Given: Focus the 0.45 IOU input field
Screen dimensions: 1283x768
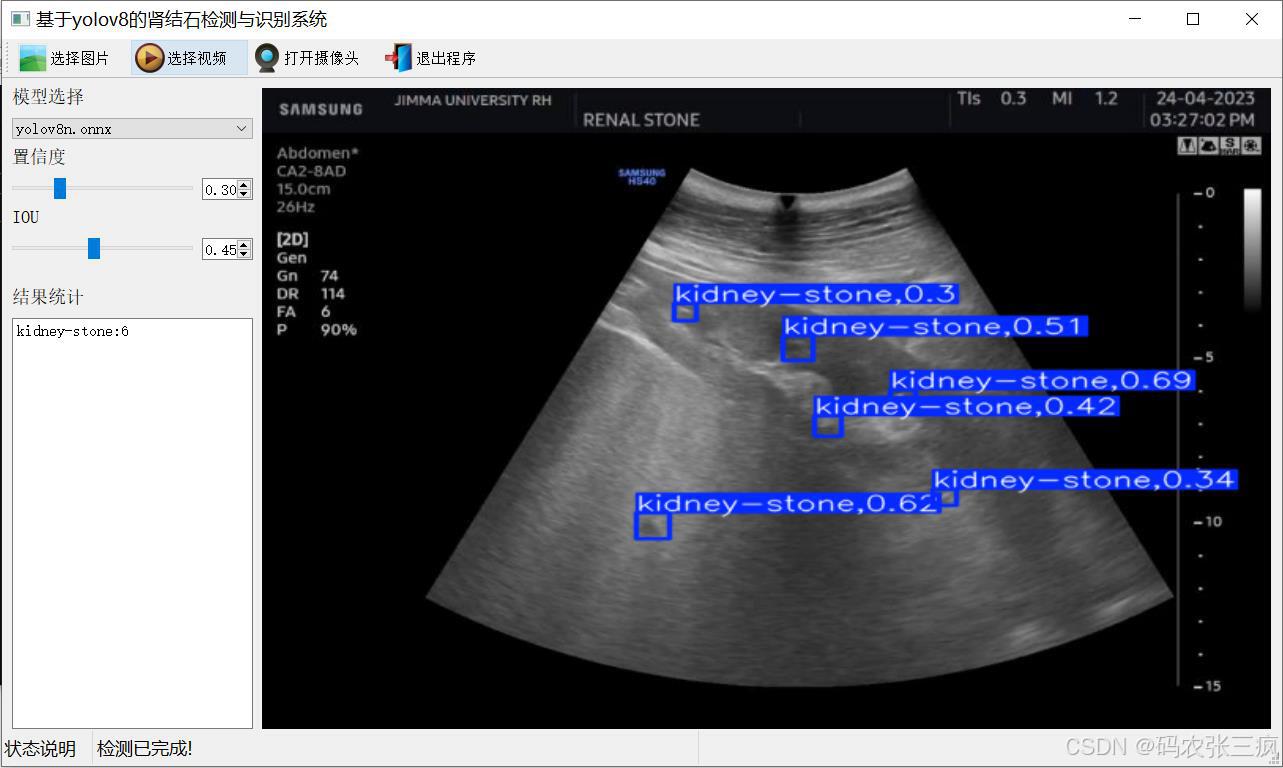Looking at the screenshot, I should tap(220, 250).
